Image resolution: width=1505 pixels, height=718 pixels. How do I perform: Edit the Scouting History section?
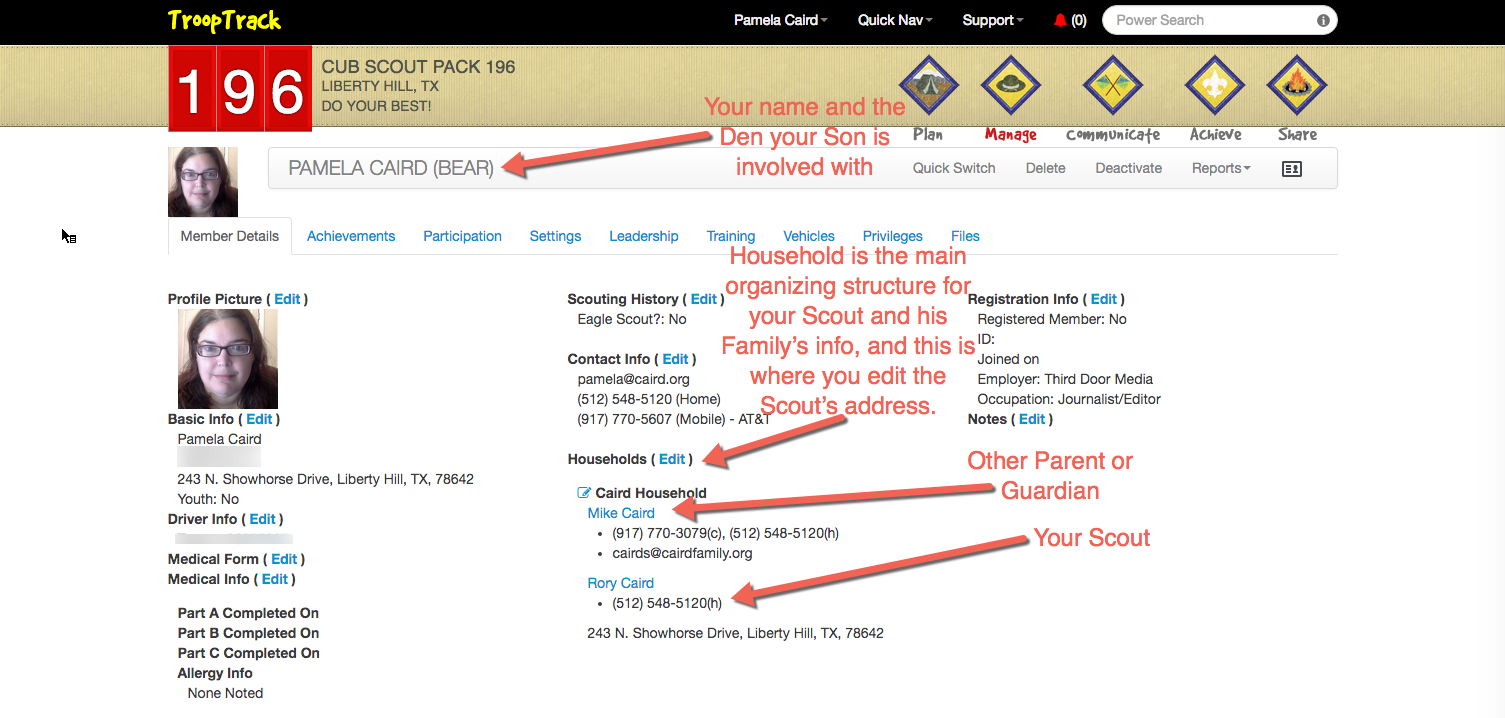tap(704, 299)
